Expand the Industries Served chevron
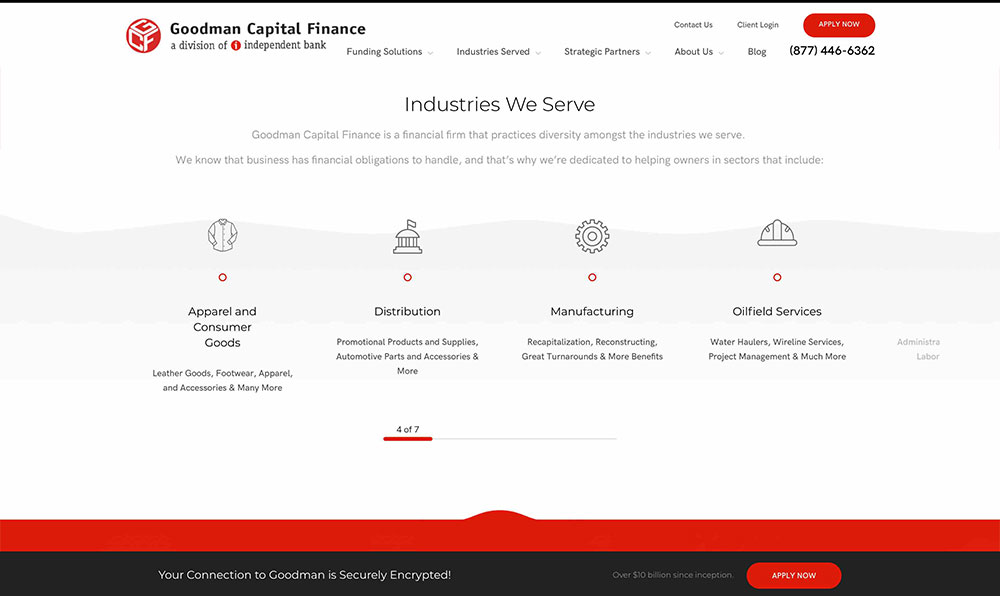The image size is (1000, 596). (538, 53)
